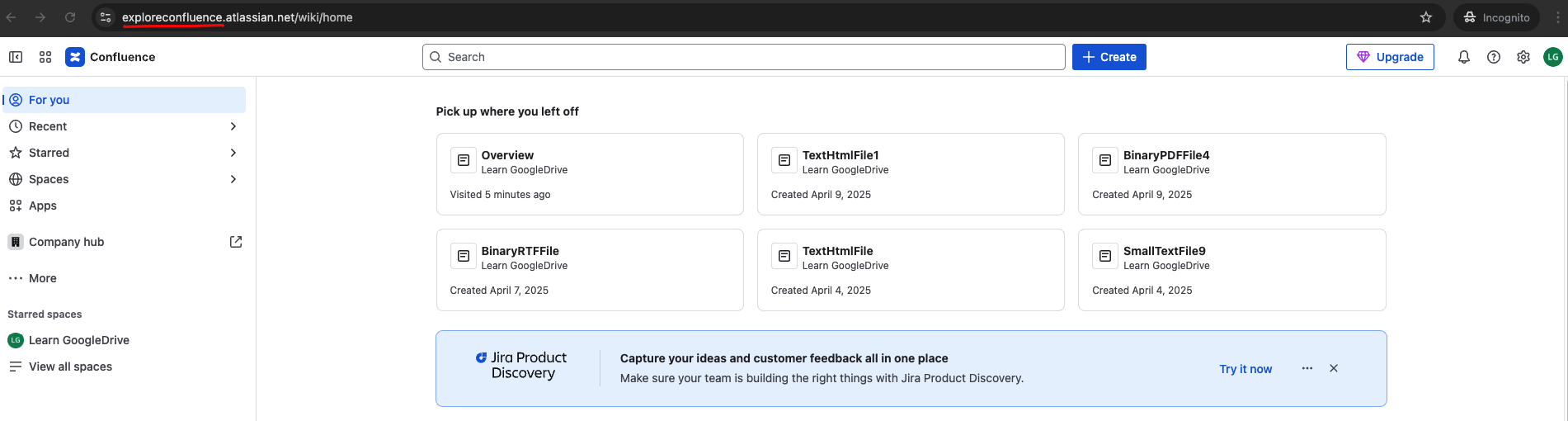Click into the Search field
Screen dimensions: 1568x421
tap(744, 57)
